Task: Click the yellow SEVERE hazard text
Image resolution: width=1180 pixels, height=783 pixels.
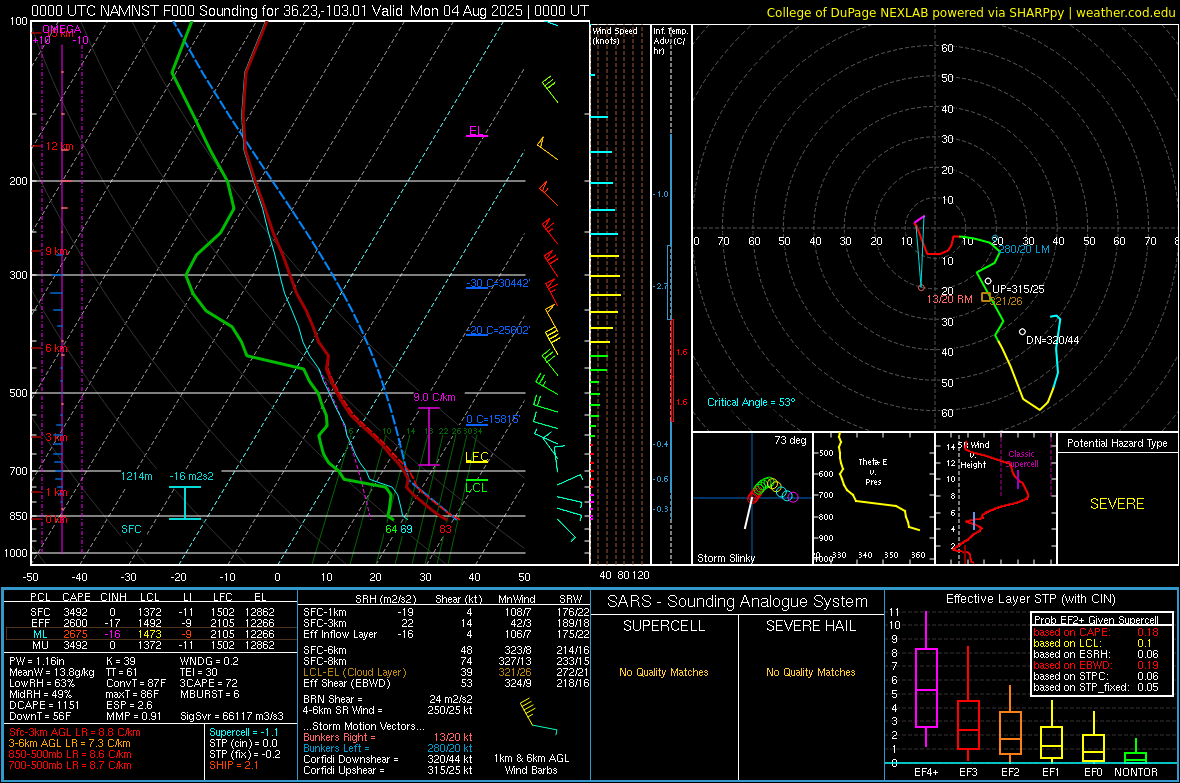Action: point(1117,504)
